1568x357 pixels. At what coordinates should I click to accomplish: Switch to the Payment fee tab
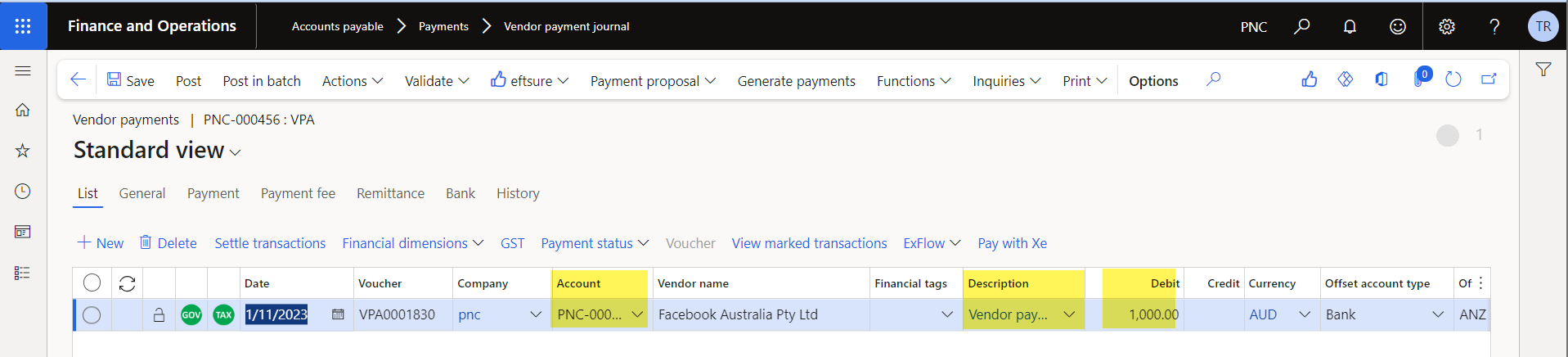tap(298, 193)
